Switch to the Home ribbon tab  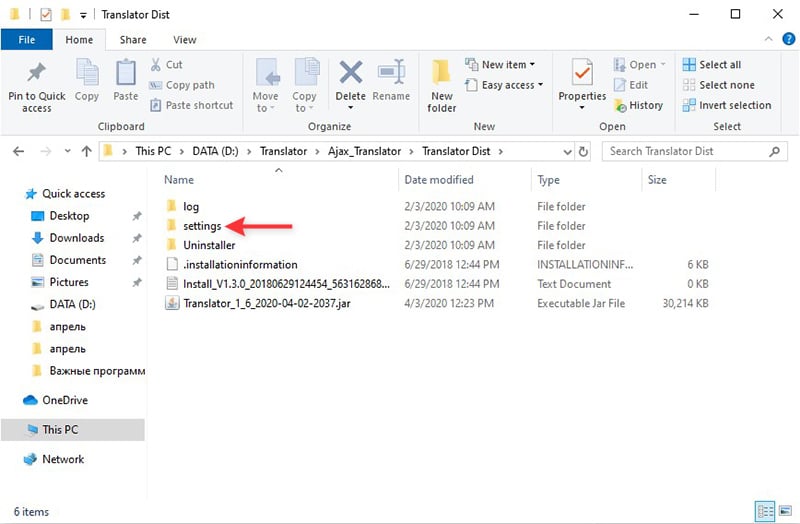click(79, 40)
